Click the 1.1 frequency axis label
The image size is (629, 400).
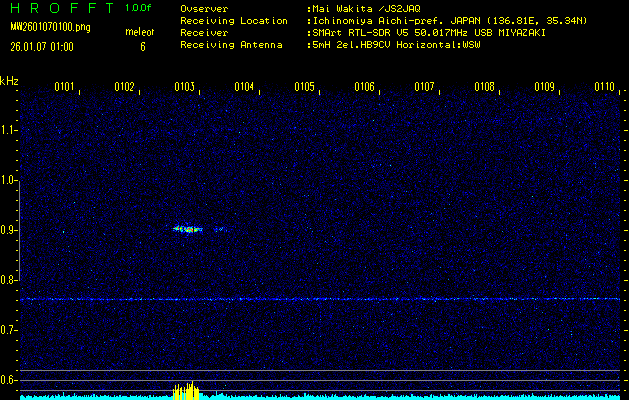9,130
